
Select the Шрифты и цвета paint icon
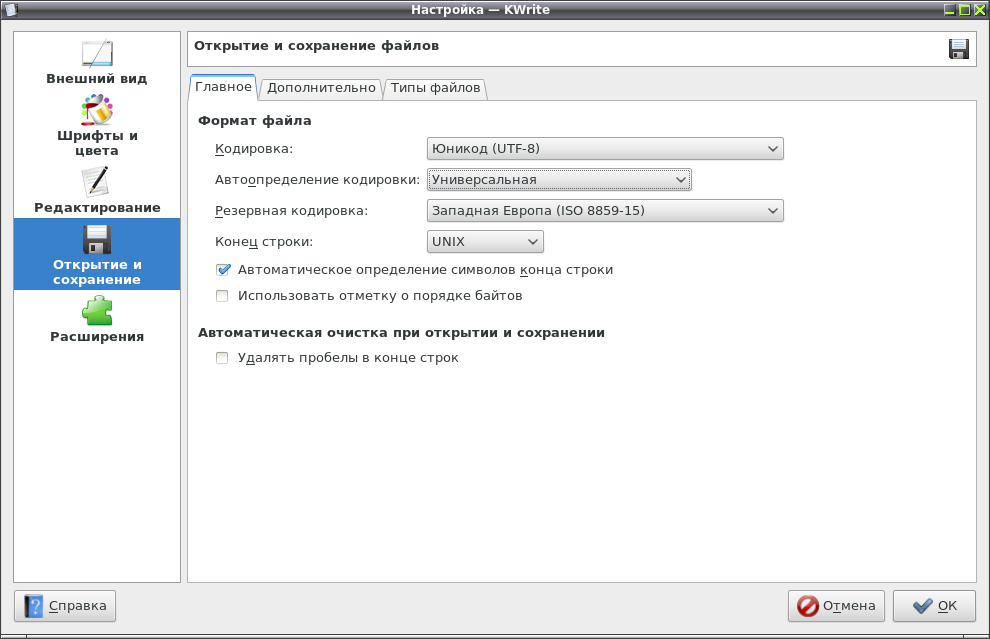97,110
